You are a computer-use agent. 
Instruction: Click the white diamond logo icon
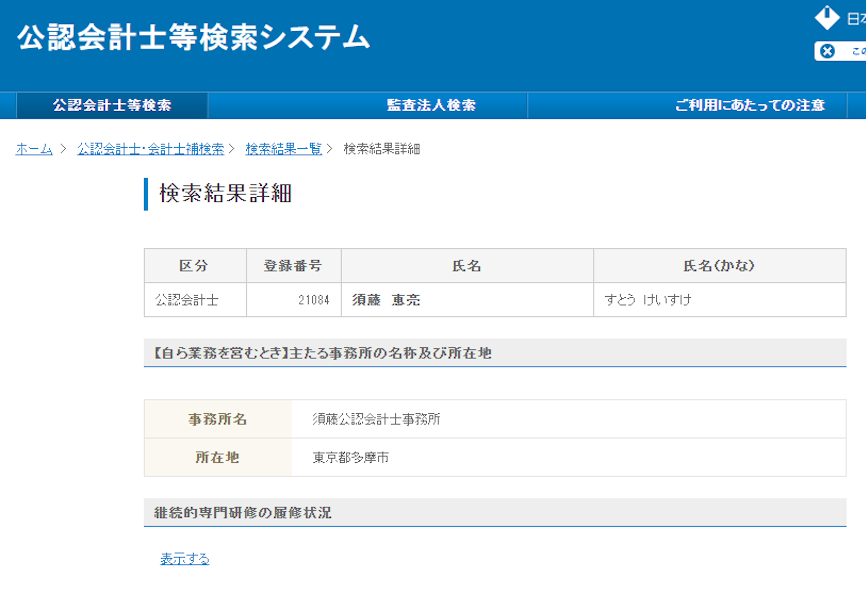(827, 18)
